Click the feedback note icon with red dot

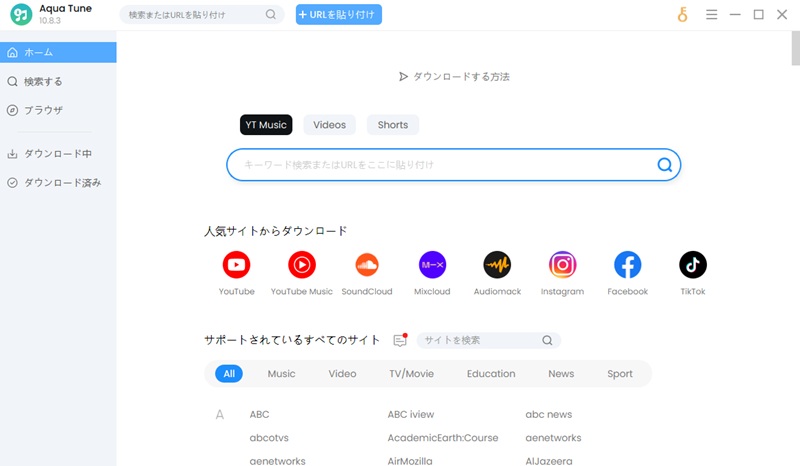(401, 340)
